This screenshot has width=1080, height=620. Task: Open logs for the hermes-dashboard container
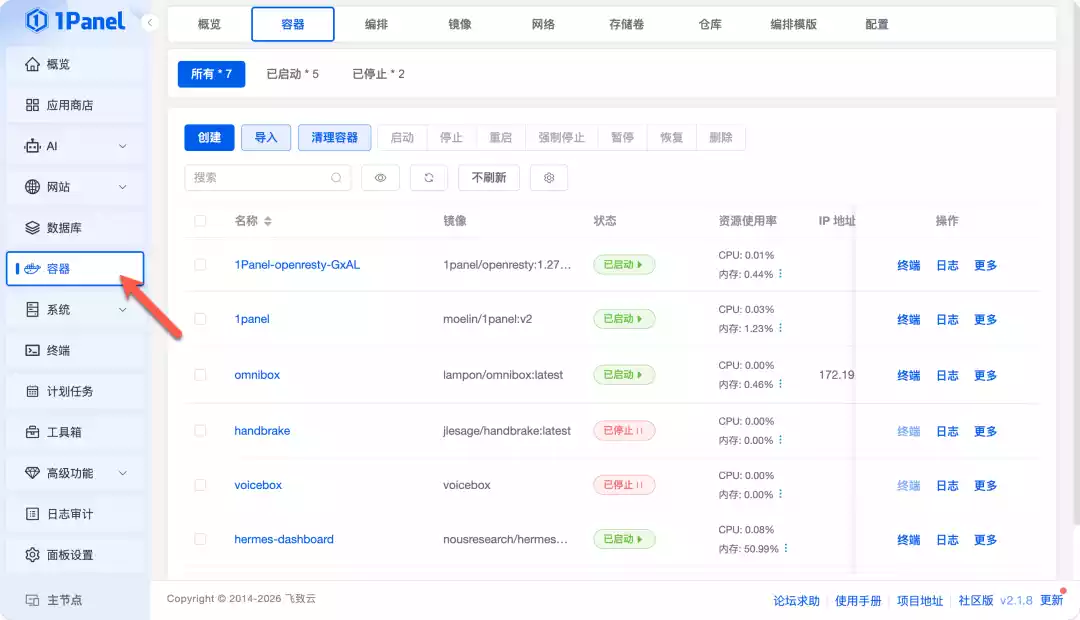pos(946,539)
